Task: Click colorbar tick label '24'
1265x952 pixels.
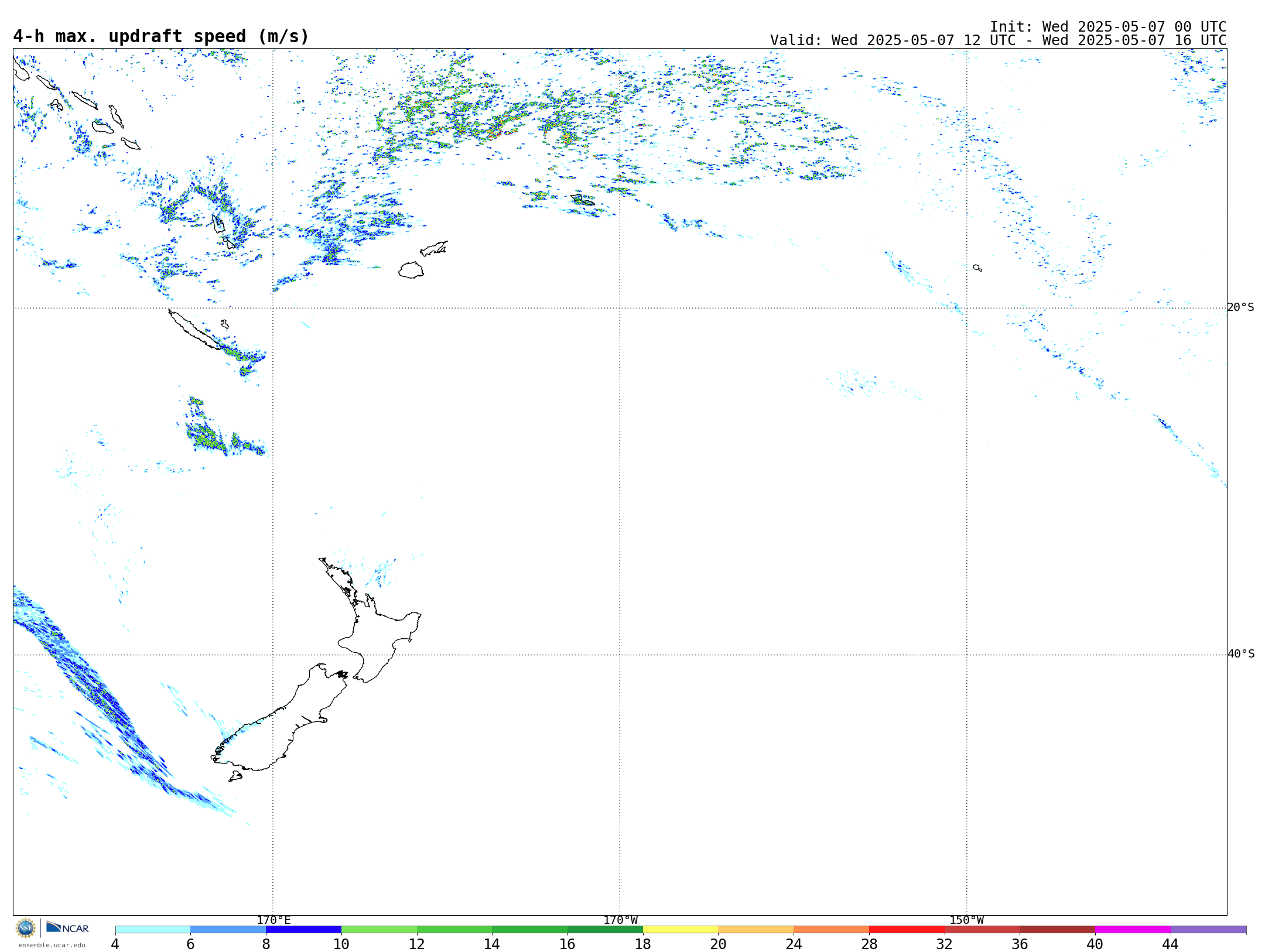Action: tap(794, 944)
